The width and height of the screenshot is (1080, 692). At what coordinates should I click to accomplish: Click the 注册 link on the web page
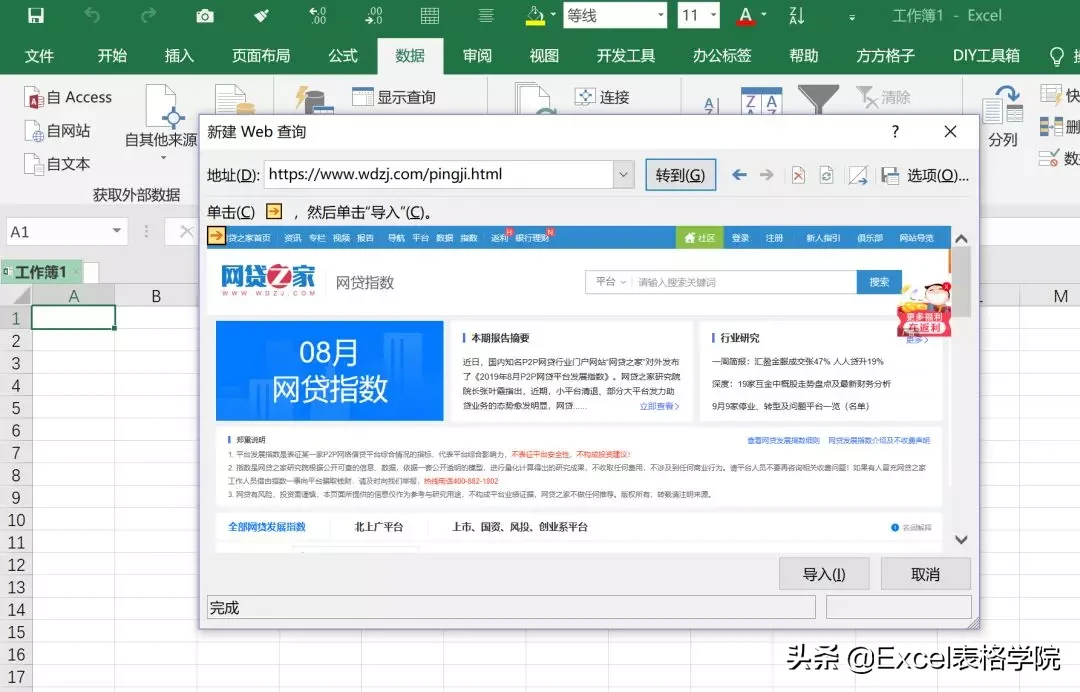point(774,238)
